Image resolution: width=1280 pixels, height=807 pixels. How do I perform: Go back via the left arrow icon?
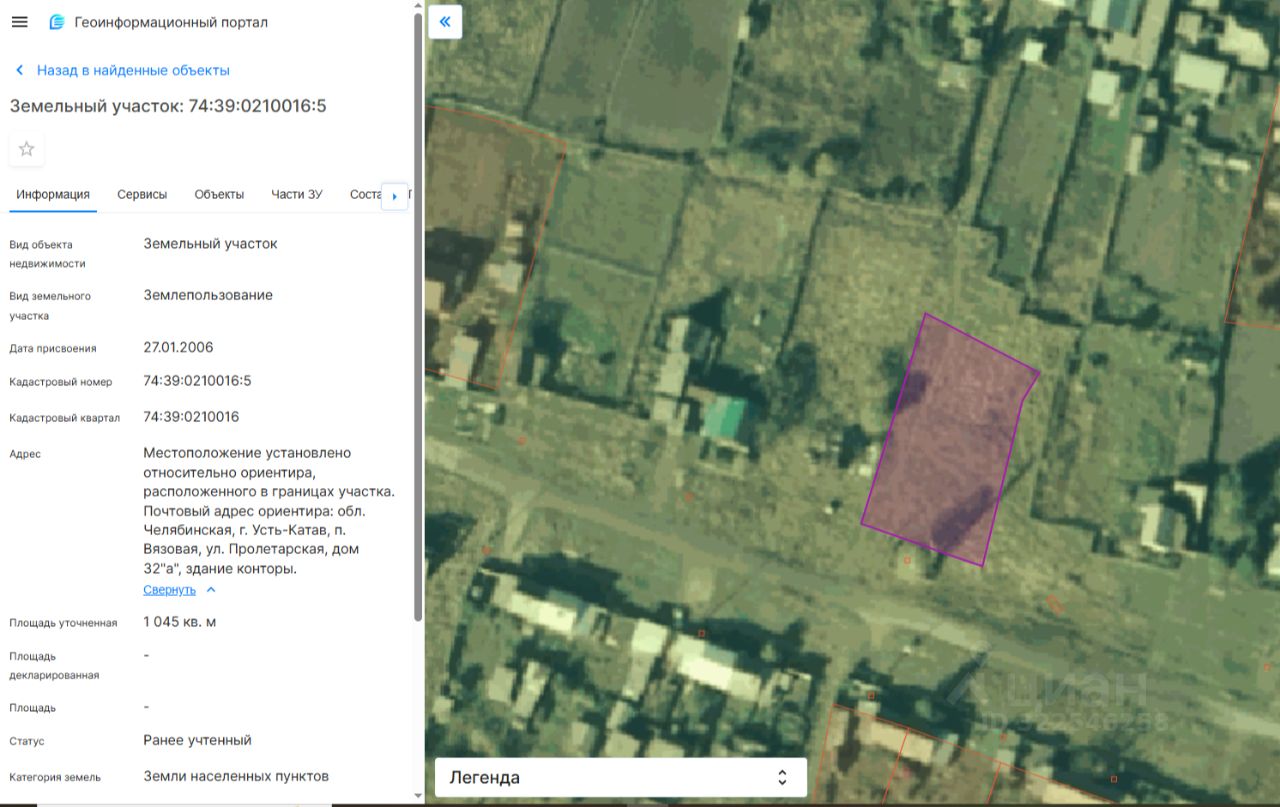click(19, 70)
